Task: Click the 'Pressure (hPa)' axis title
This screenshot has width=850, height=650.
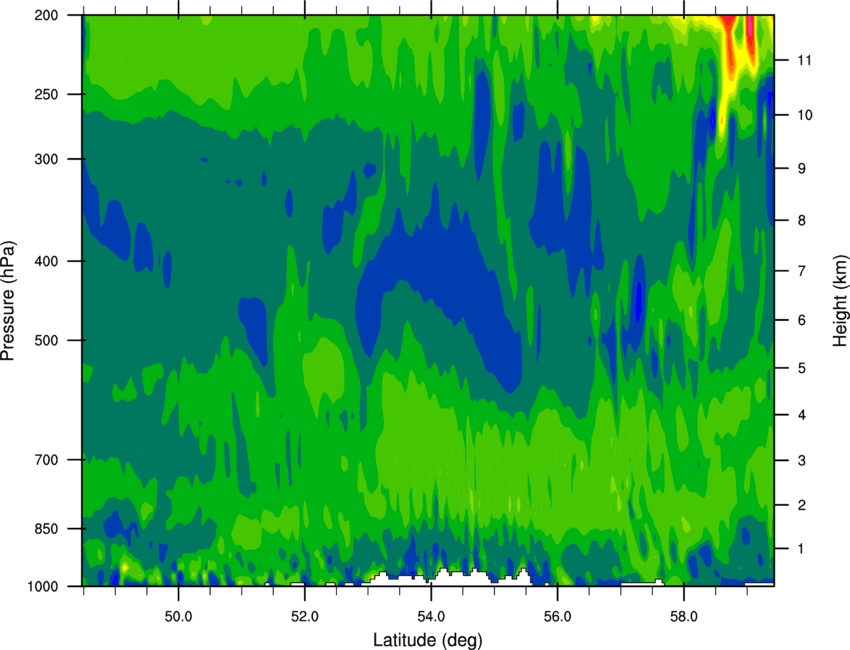Action: 8,300
